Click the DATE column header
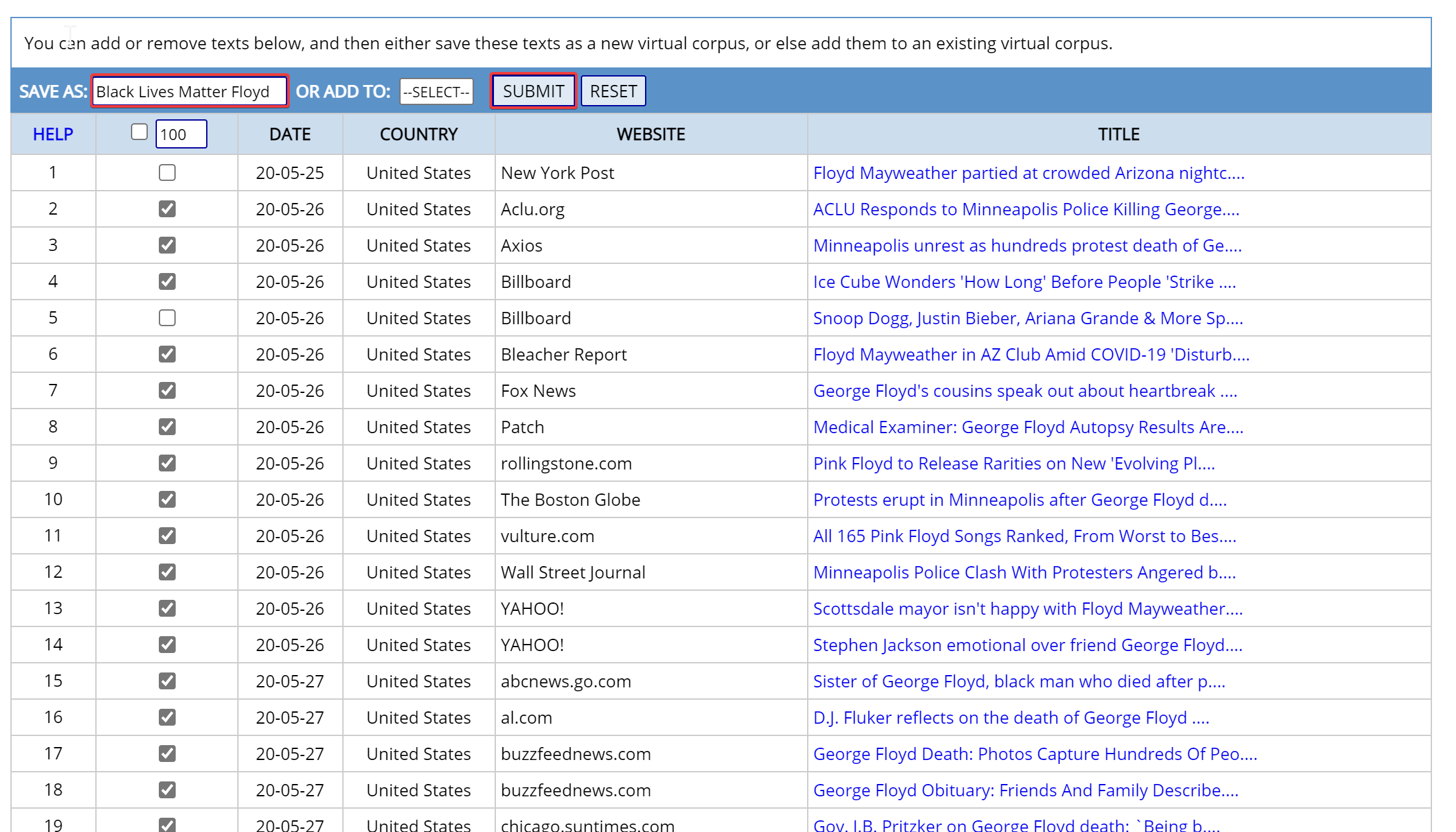The image size is (1456, 832). coord(290,134)
